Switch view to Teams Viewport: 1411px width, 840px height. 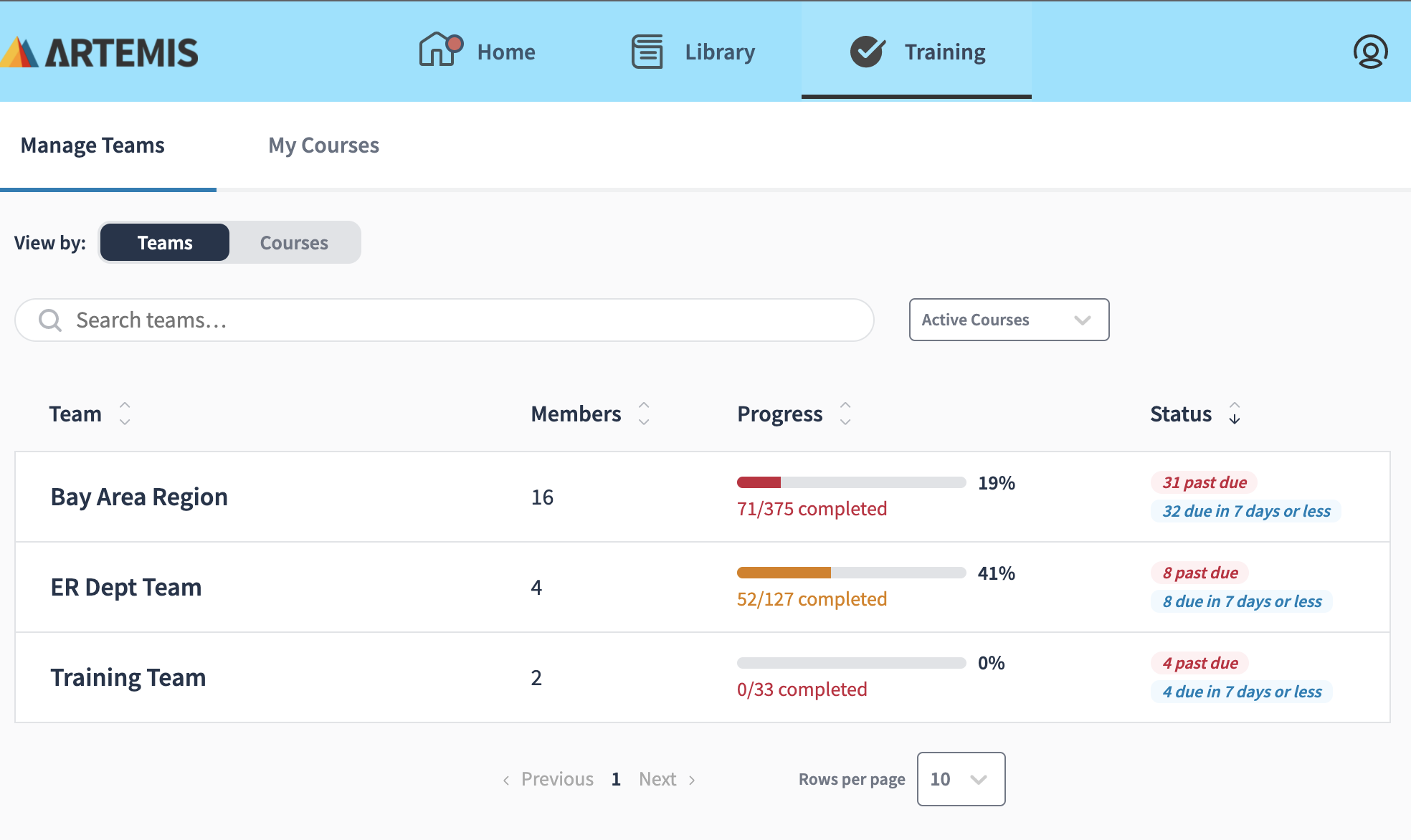tap(165, 242)
